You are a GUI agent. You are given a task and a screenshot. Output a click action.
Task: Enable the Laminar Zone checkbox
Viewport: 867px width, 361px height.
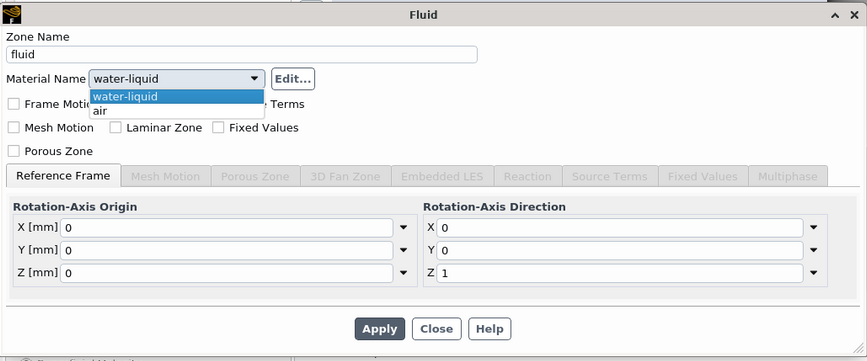tap(115, 128)
